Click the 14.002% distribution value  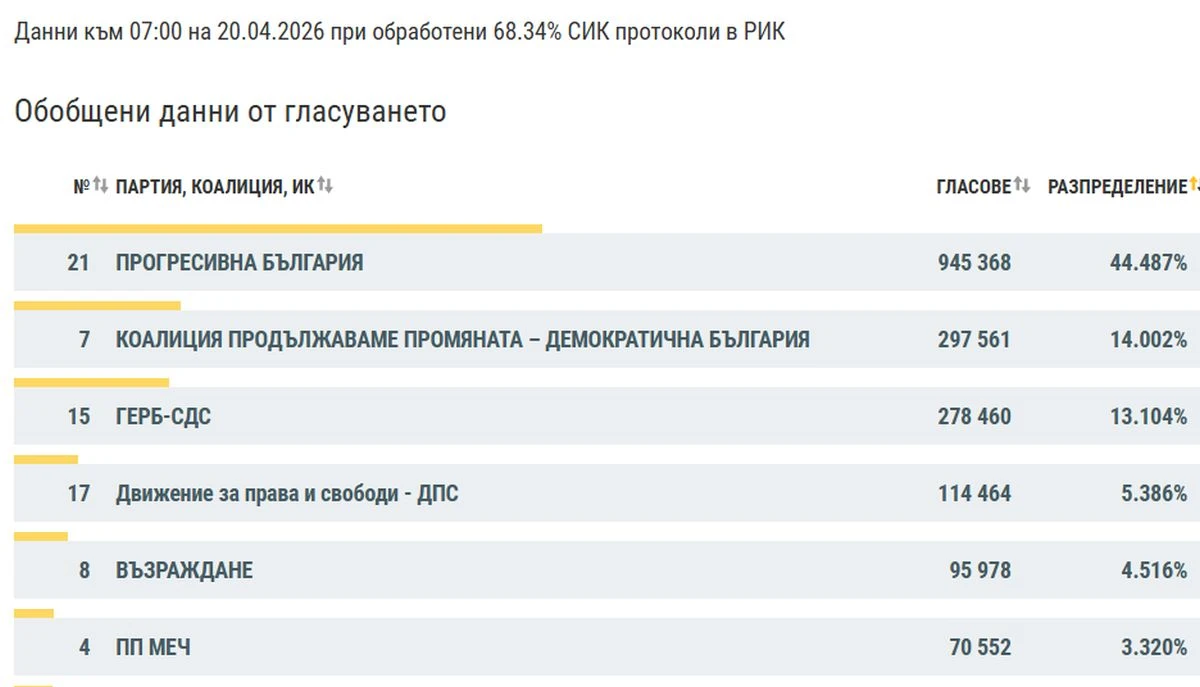pyautogui.click(x=1148, y=340)
